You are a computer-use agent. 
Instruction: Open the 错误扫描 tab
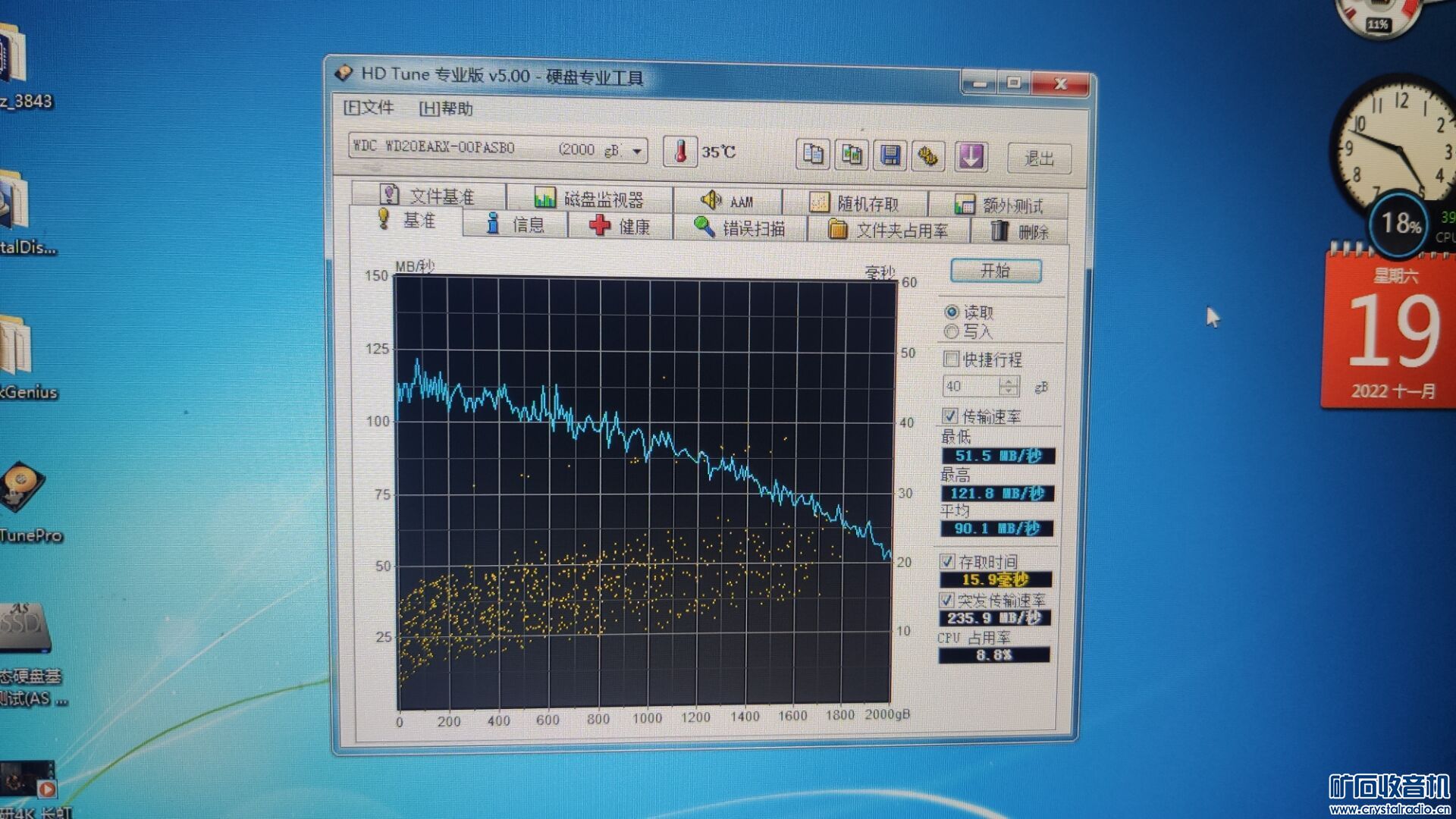[x=739, y=227]
